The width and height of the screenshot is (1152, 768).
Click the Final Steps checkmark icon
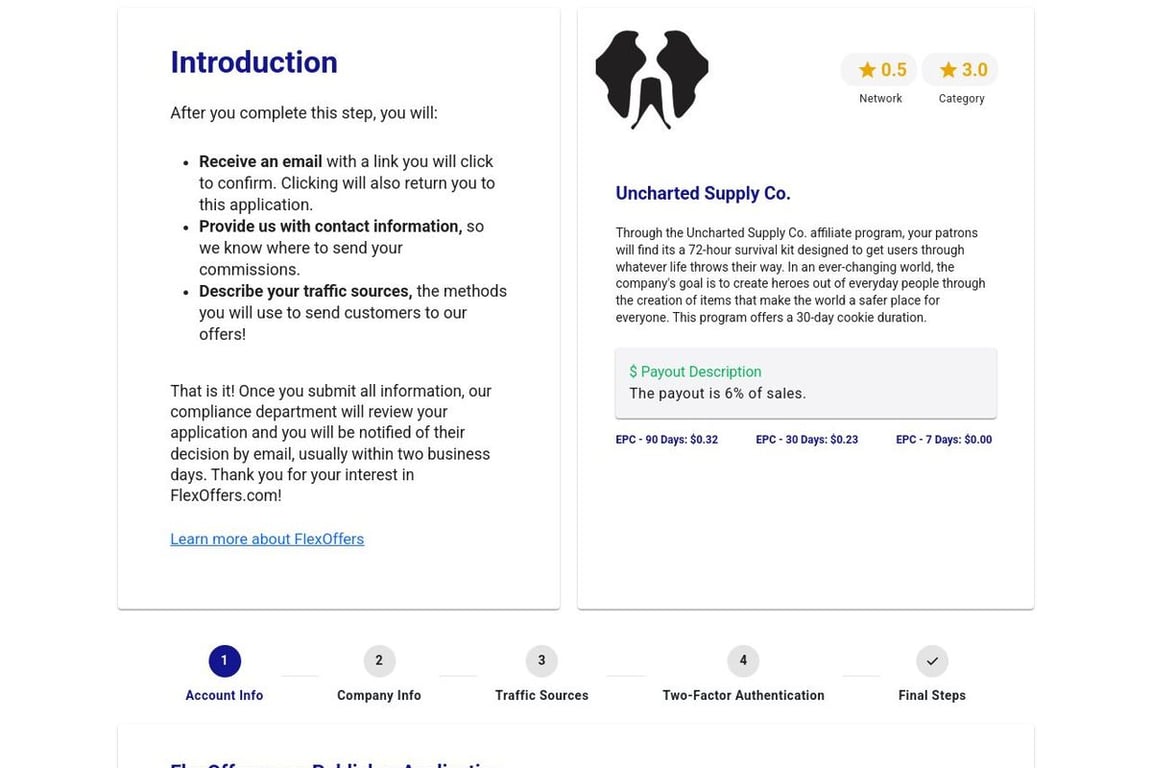[x=932, y=661]
